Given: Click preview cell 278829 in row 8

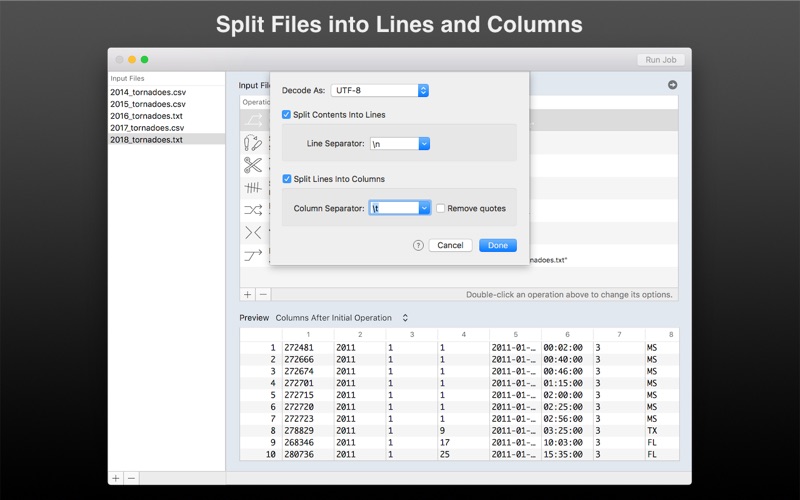Looking at the screenshot, I should tap(299, 431).
